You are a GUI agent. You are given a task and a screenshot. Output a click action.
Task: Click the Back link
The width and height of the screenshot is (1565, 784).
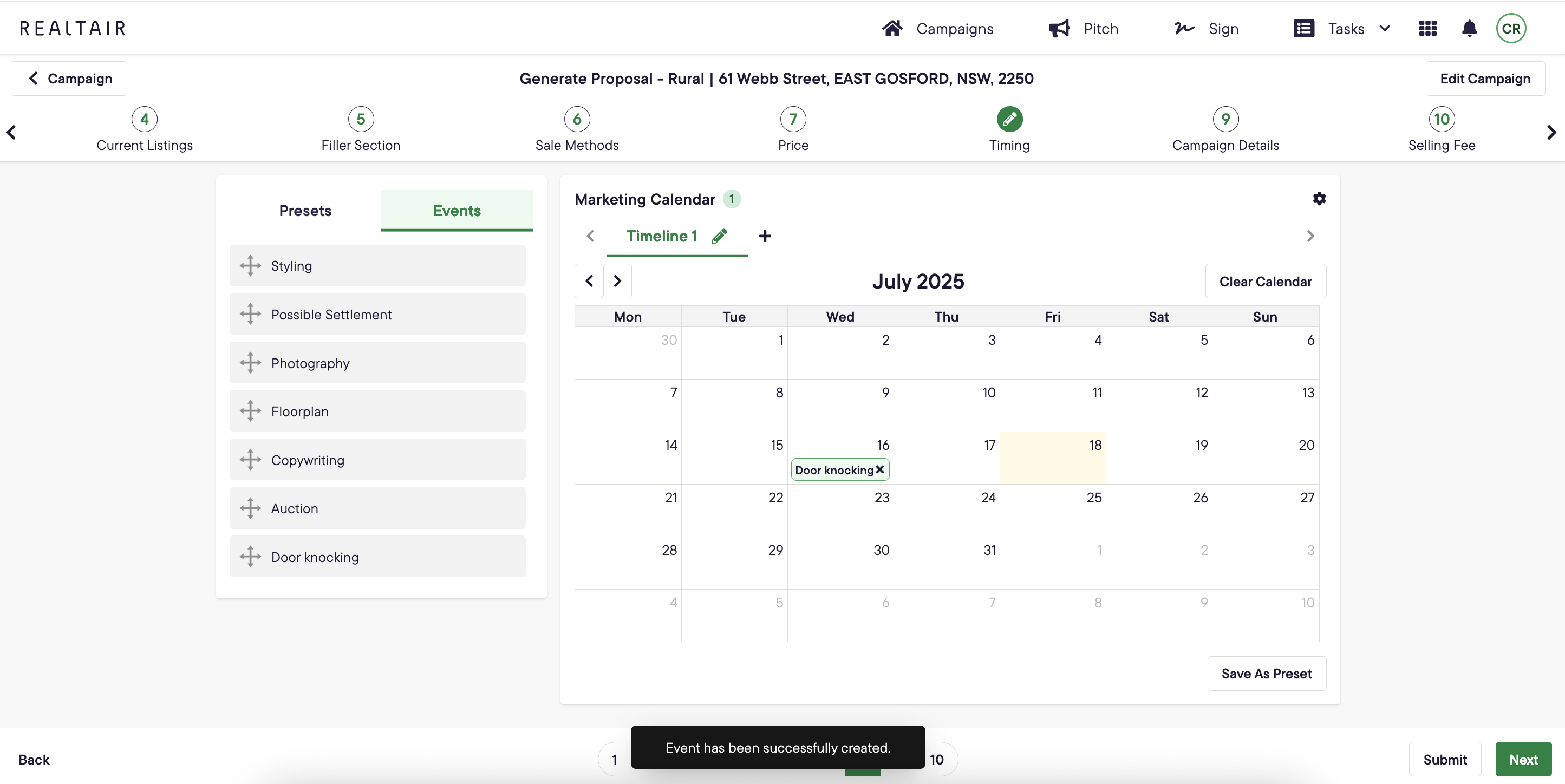(34, 760)
